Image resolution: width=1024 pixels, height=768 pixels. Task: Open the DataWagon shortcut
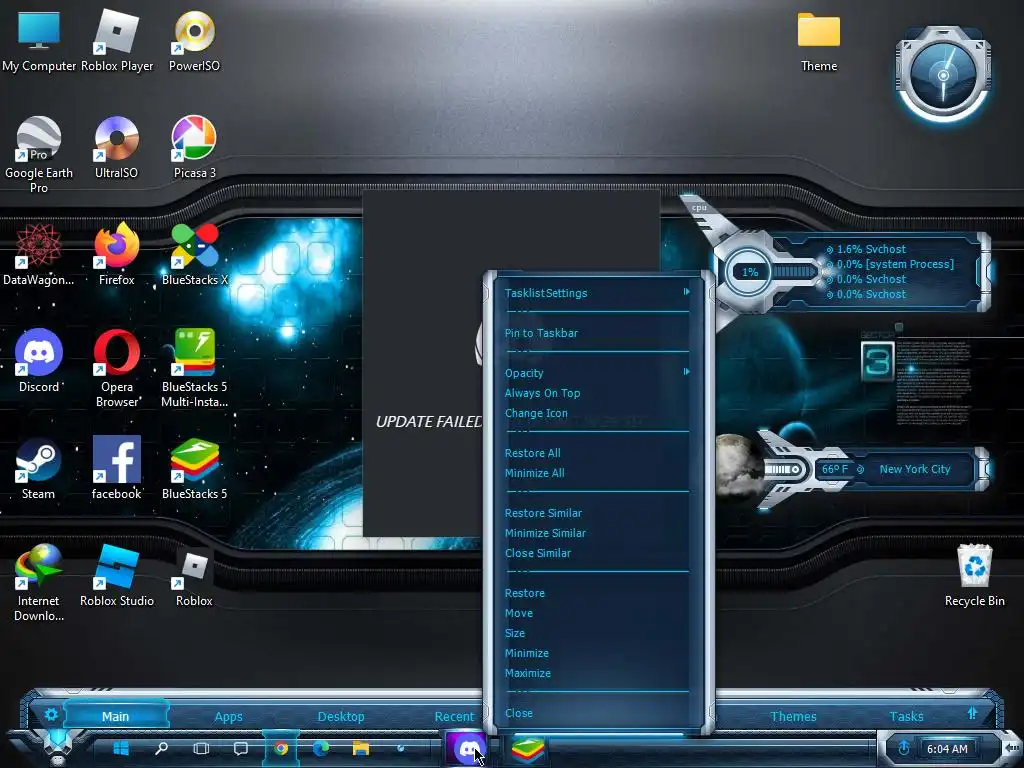click(39, 255)
